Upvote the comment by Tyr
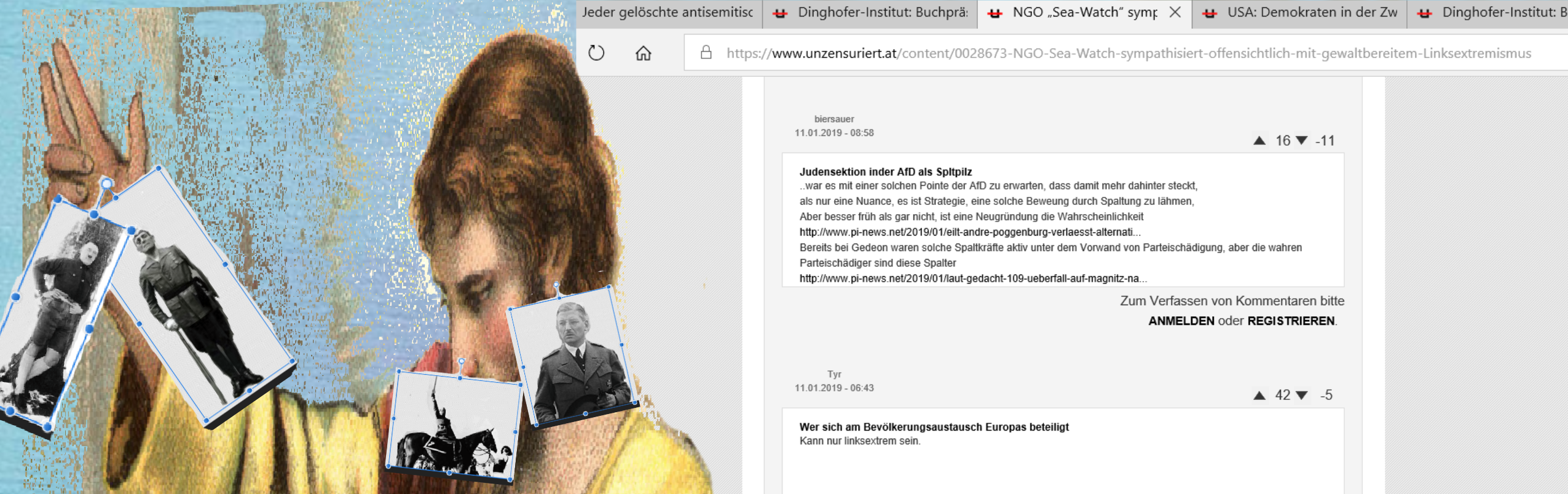Viewport: 1568px width, 494px height. 1259,396
